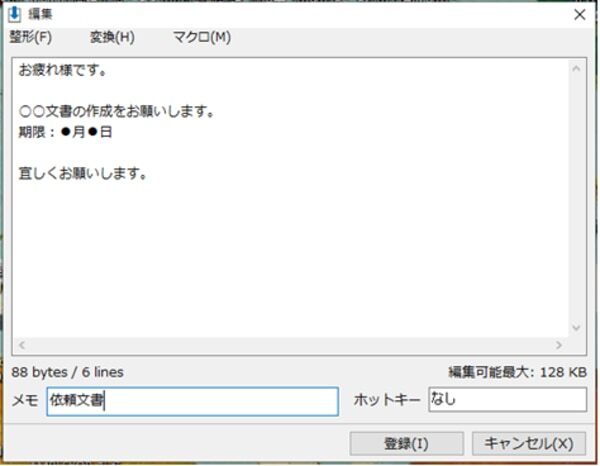Viewport: 600px width, 466px height.
Task: Click the app icon in the title bar
Action: [x=15, y=14]
